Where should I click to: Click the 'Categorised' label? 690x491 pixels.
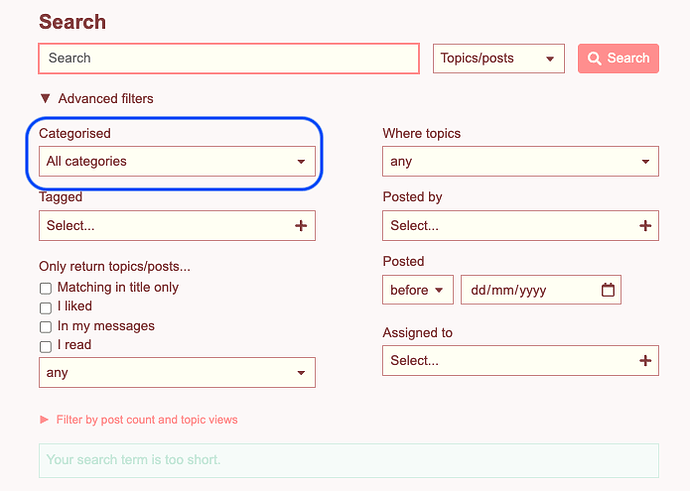(75, 133)
